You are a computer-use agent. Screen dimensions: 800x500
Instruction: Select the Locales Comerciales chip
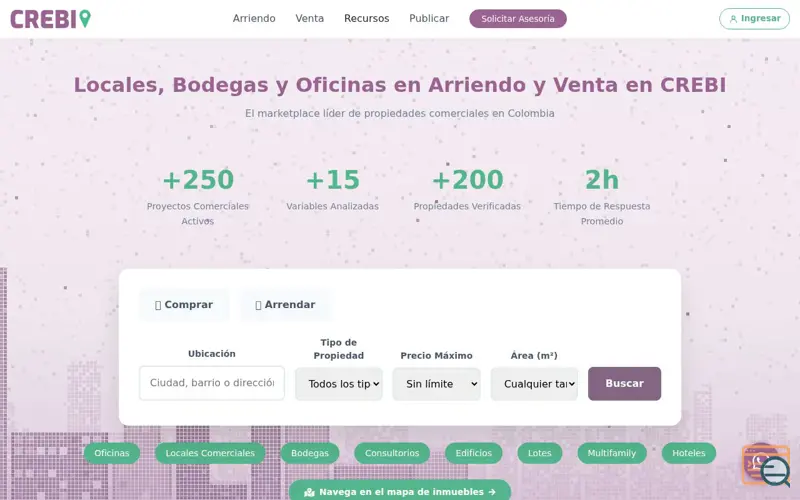210,453
